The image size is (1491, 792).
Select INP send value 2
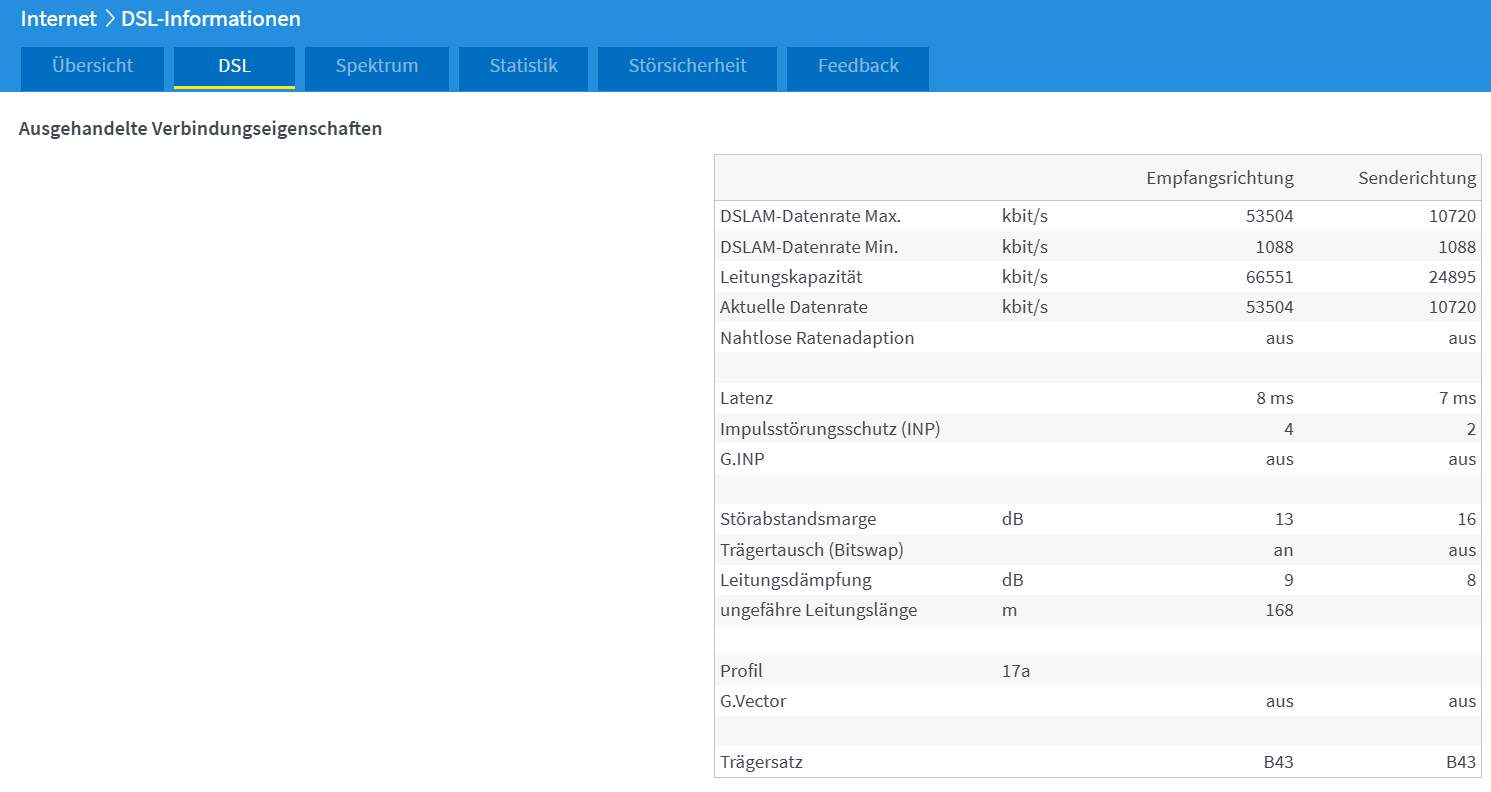[x=1471, y=429]
